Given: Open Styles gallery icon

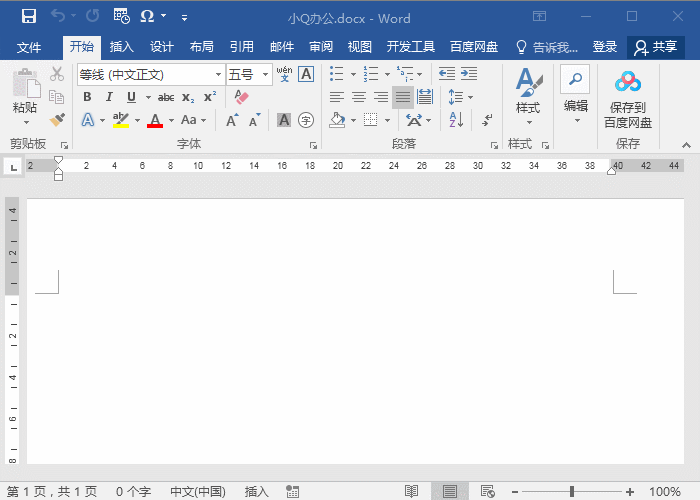Looking at the screenshot, I should (x=529, y=82).
